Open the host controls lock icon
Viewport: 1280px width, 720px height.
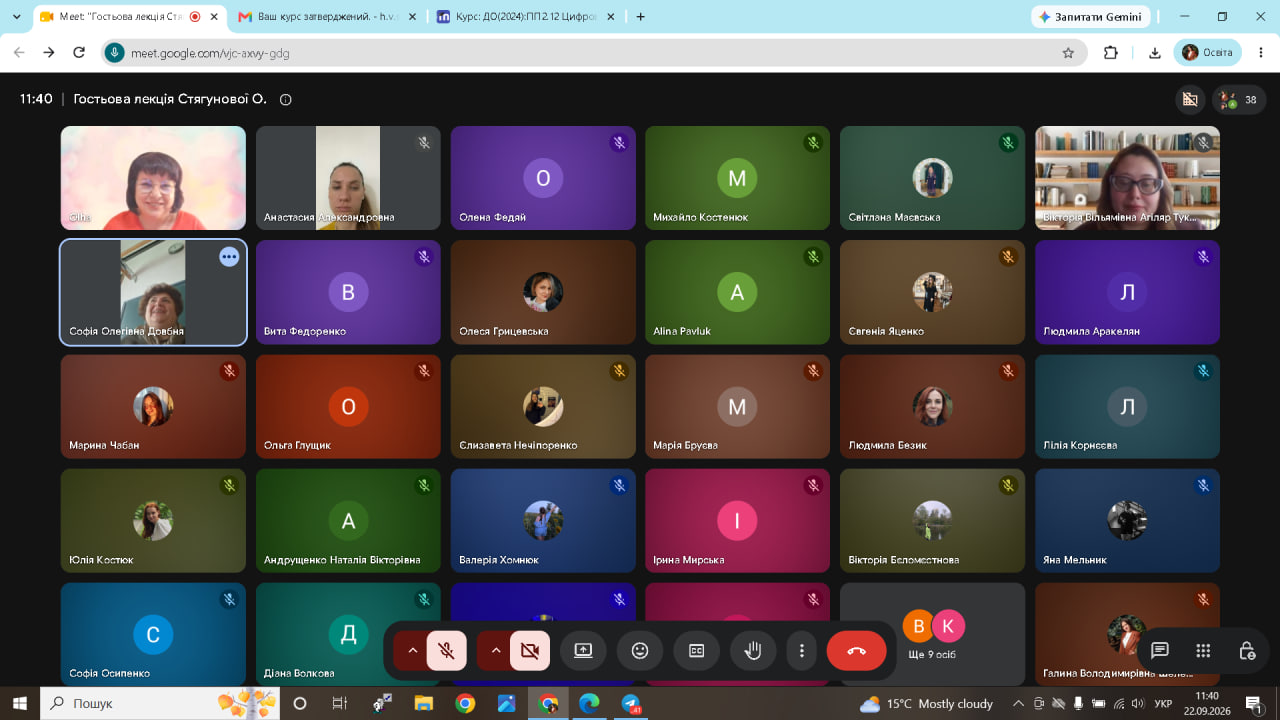[1247, 651]
